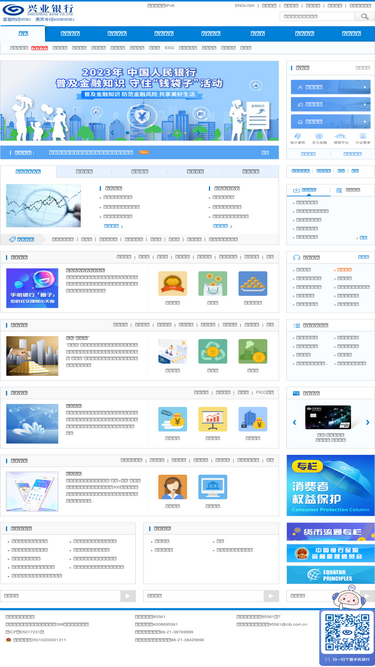Show previous credit card with left arrow
Image resolution: width=375 pixels, height=667 pixels.
tap(294, 422)
